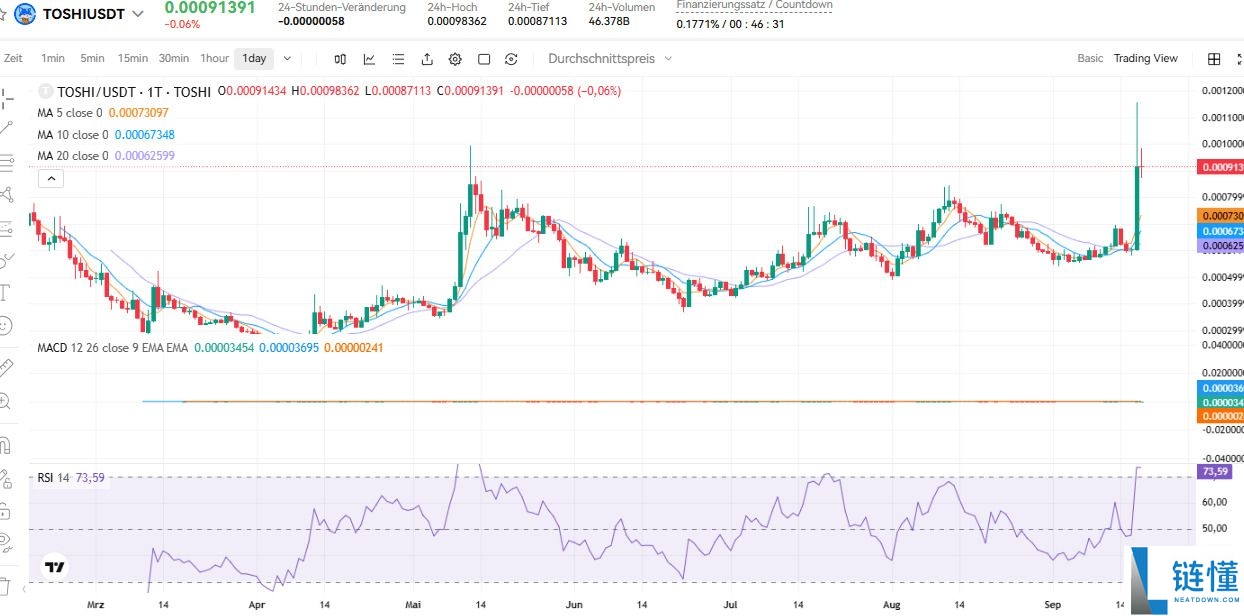The height and width of the screenshot is (616, 1244).
Task: Select the 1day interval
Action: 254,58
